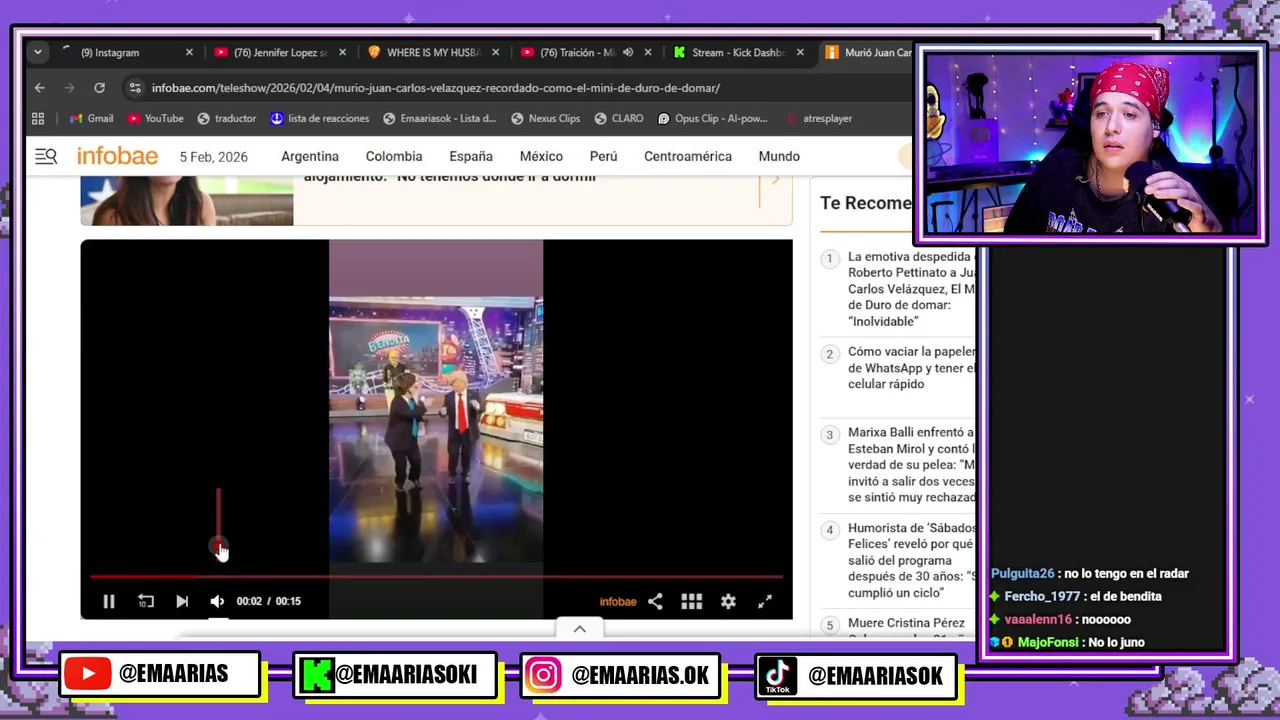This screenshot has height=720, width=1280.
Task: Open atresplayer bookmark
Action: click(x=820, y=118)
